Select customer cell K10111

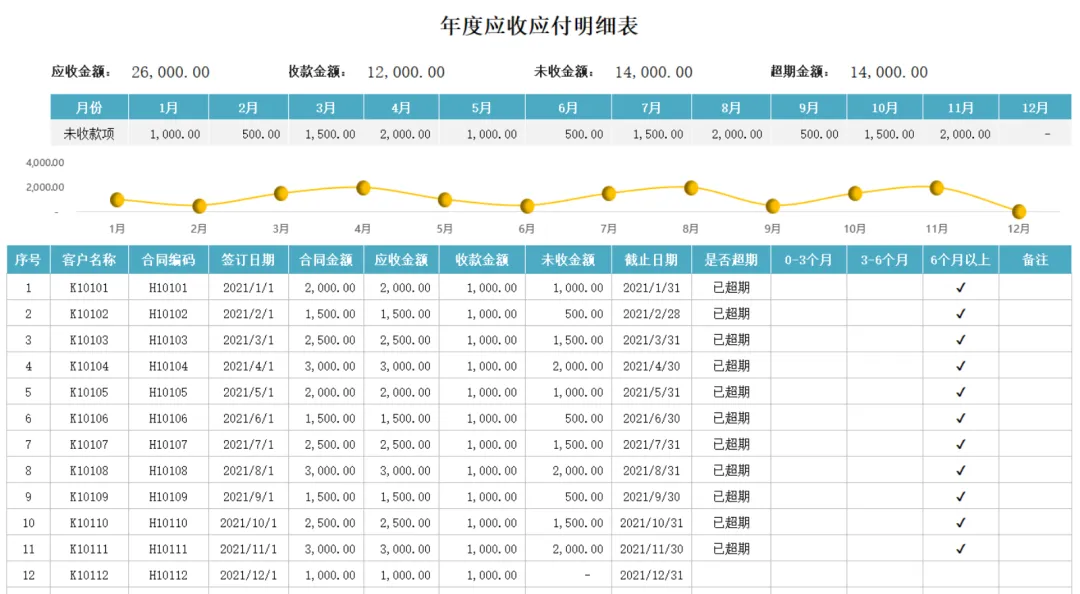(x=89, y=550)
